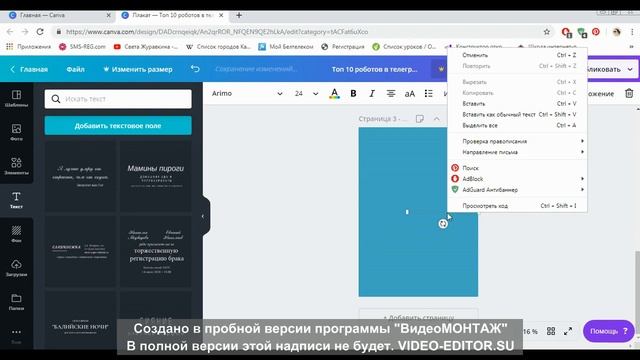Open Мой Белтелеком bookmark
This screenshot has width=640, height=360.
(x=286, y=47)
